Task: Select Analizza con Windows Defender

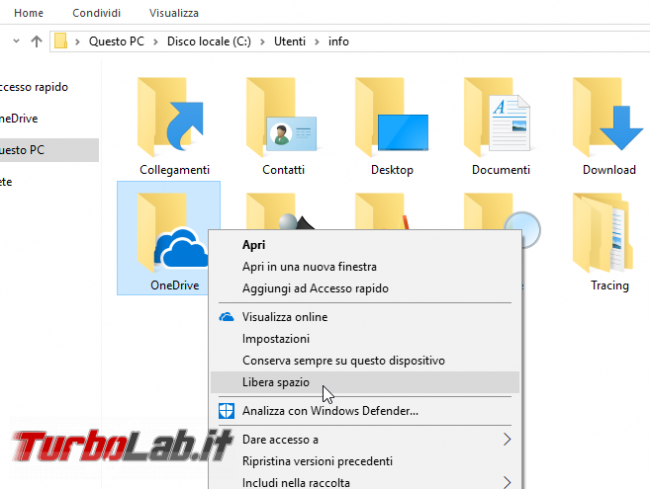Action: (365, 411)
